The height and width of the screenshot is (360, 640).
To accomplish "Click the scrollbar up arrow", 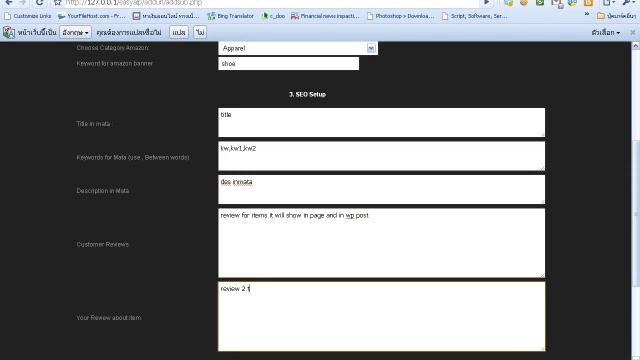I will tap(636, 46).
